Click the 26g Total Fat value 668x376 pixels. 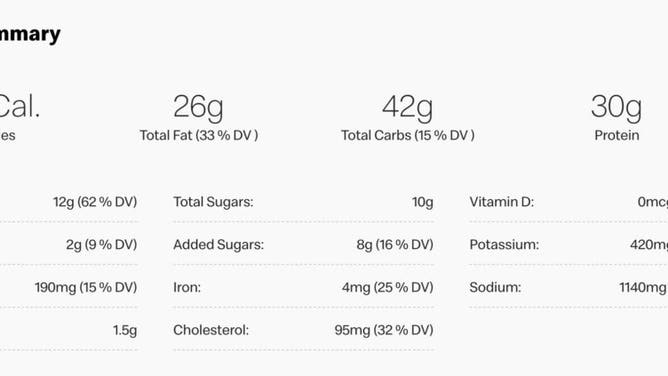[198, 107]
